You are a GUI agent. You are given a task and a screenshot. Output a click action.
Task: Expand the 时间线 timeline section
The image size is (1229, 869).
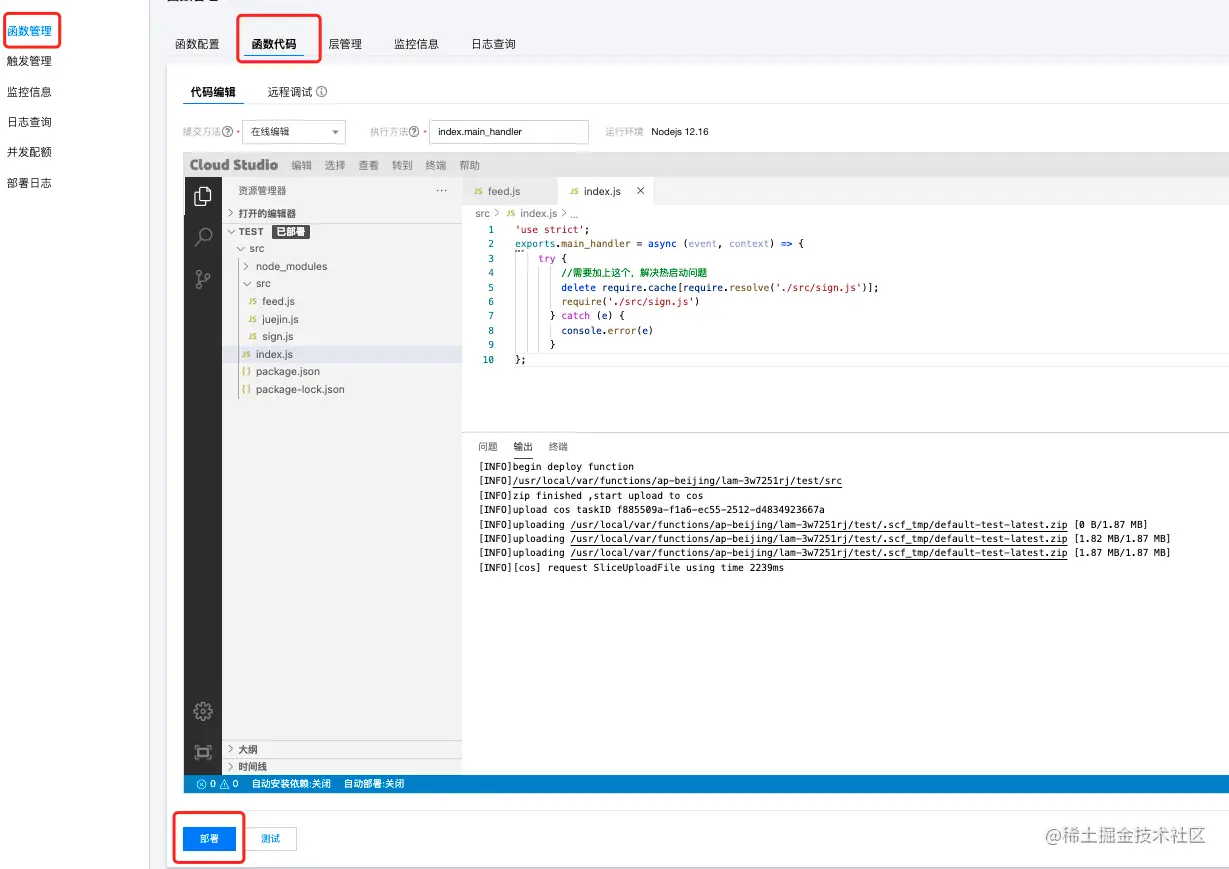[342, 766]
